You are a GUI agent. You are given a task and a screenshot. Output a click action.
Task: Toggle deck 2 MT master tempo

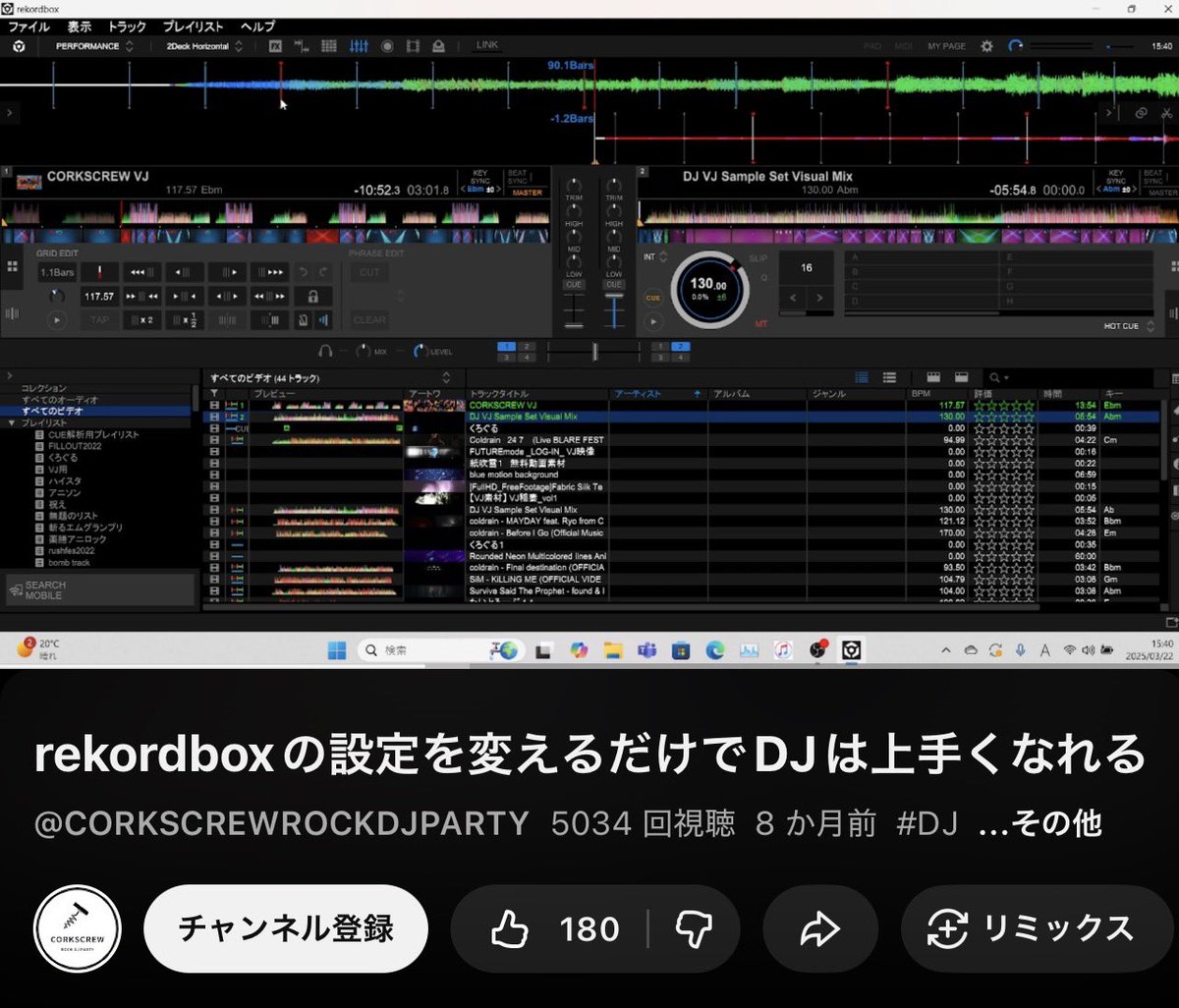(760, 323)
